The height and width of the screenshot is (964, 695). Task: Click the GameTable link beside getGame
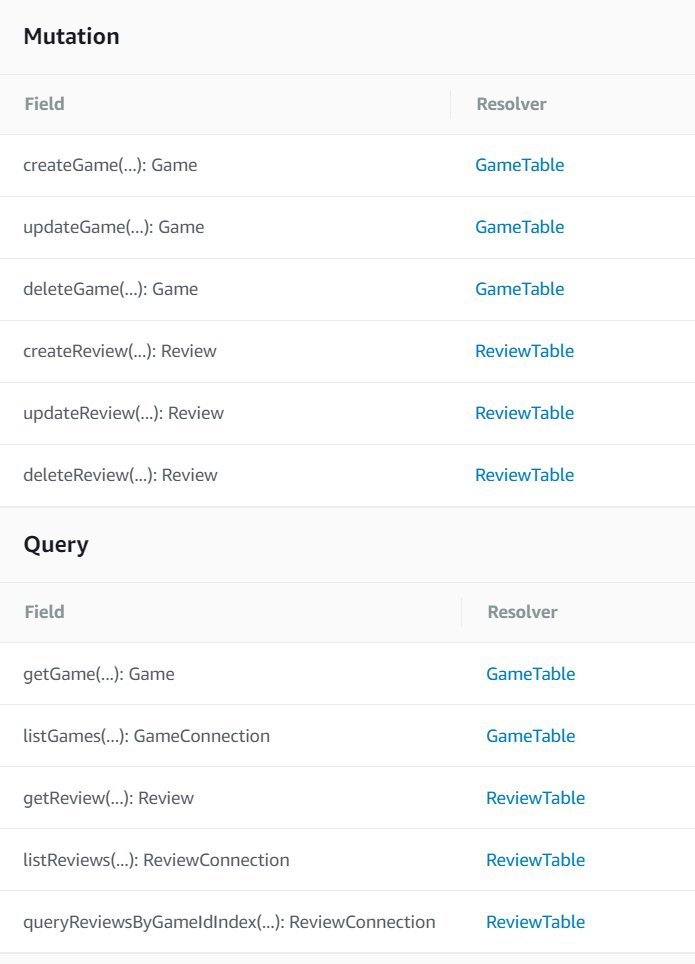[530, 674]
